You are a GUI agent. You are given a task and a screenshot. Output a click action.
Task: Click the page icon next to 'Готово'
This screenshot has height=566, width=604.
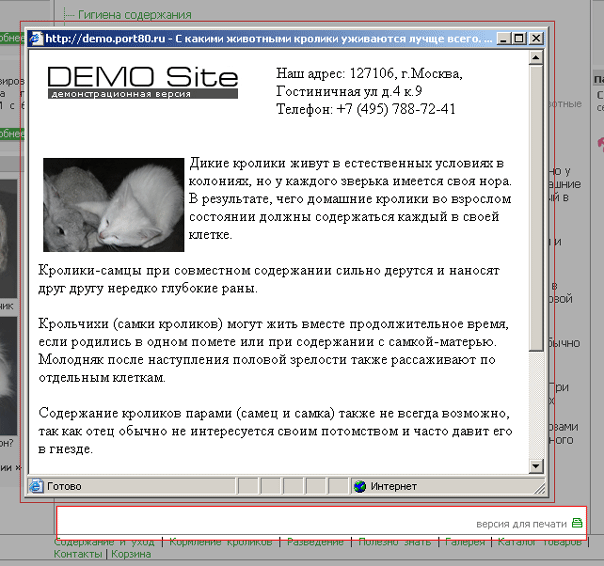pyautogui.click(x=36, y=486)
